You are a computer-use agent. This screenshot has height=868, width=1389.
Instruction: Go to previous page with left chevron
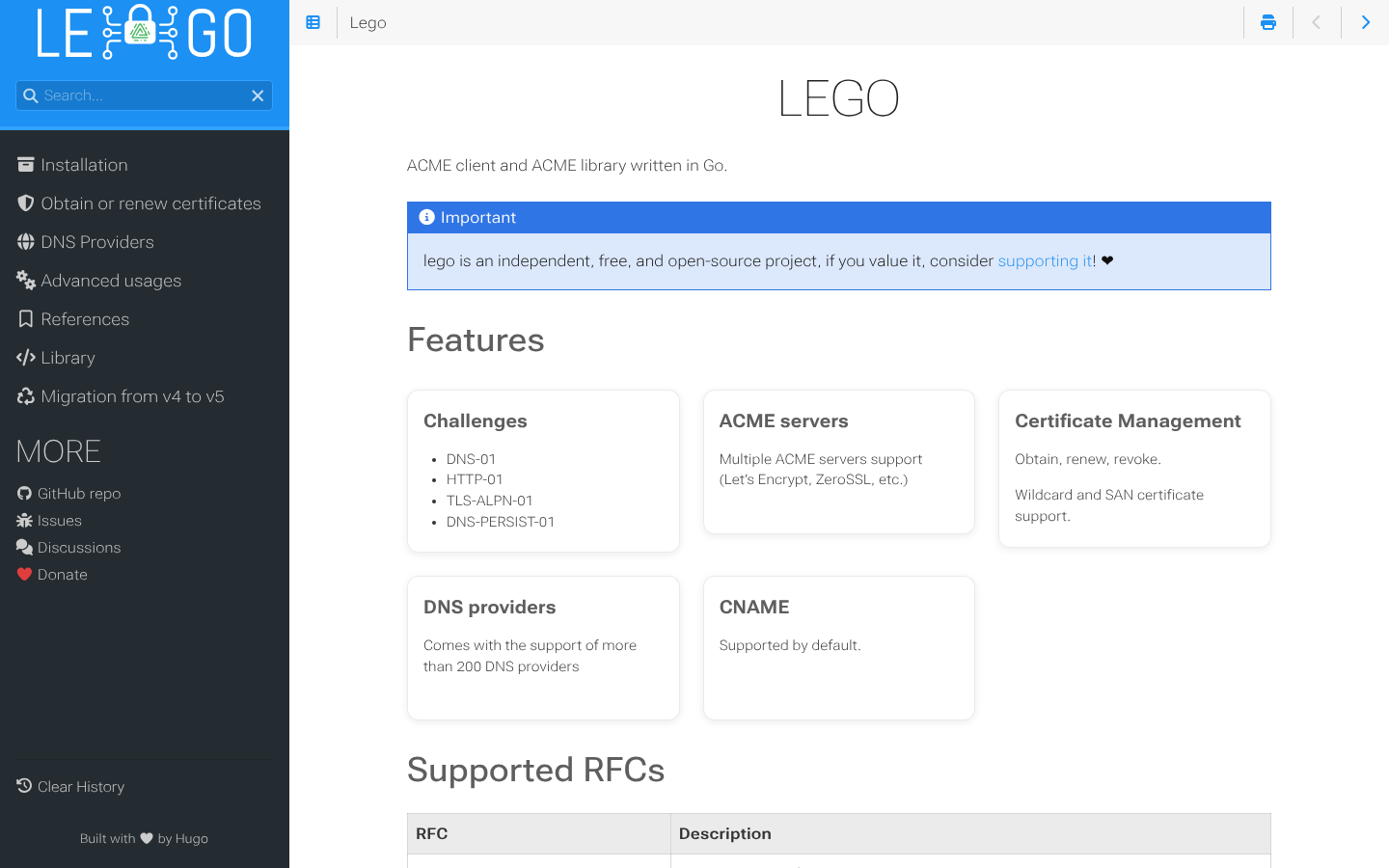pos(1316,22)
